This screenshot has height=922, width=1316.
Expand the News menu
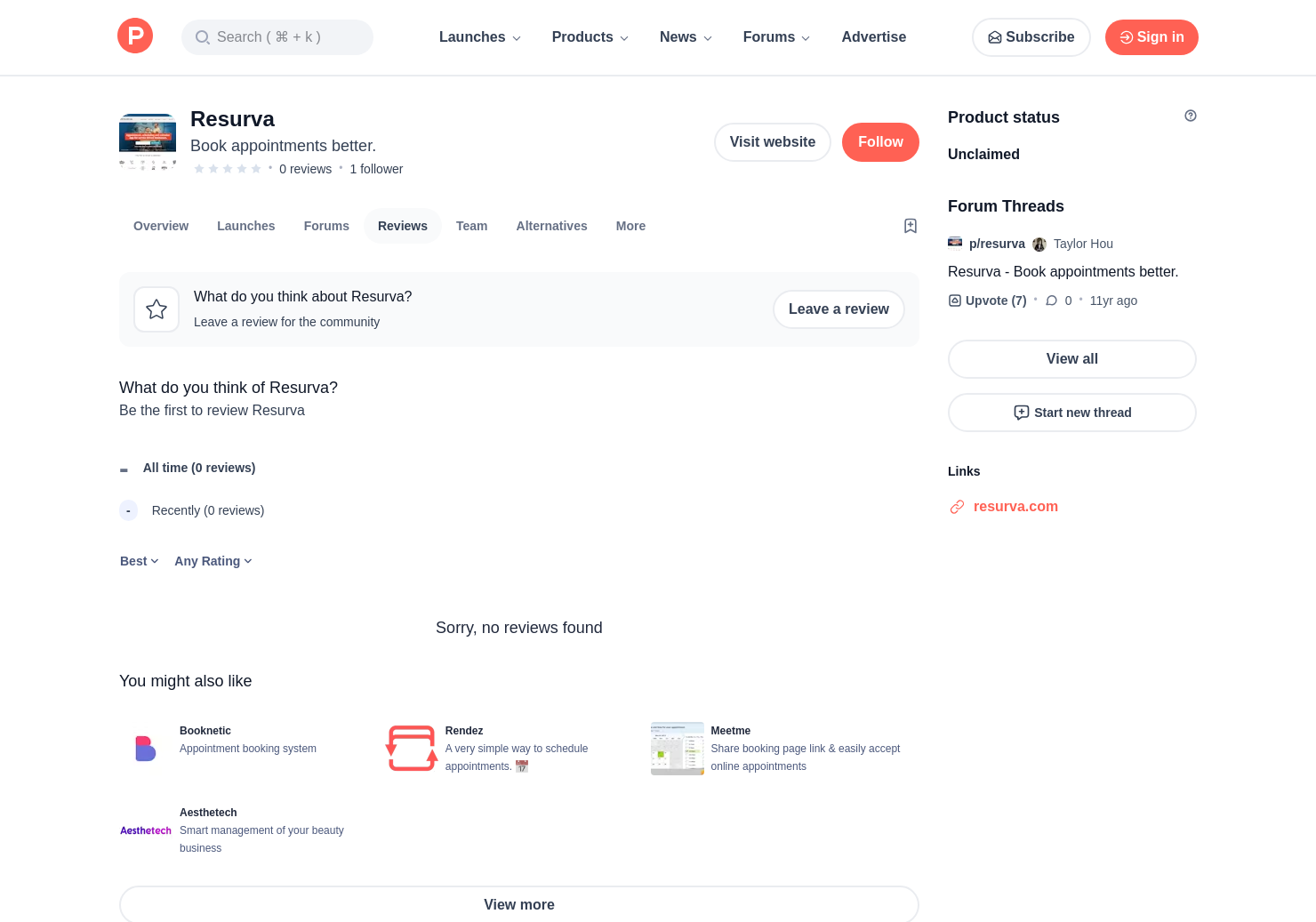(x=686, y=37)
